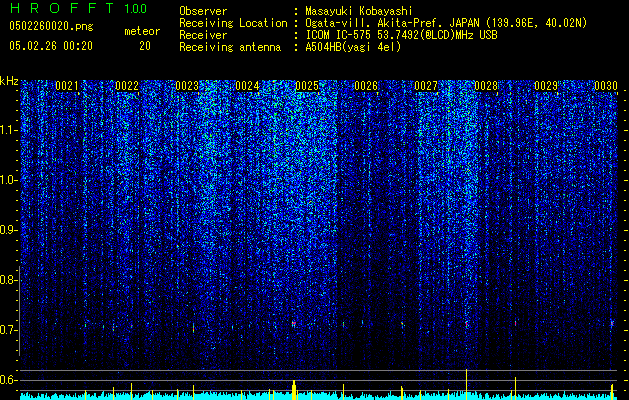Click the date stamp 05.02.26 00:20
Image resolution: width=629 pixels, height=400 pixels.
[51, 46]
